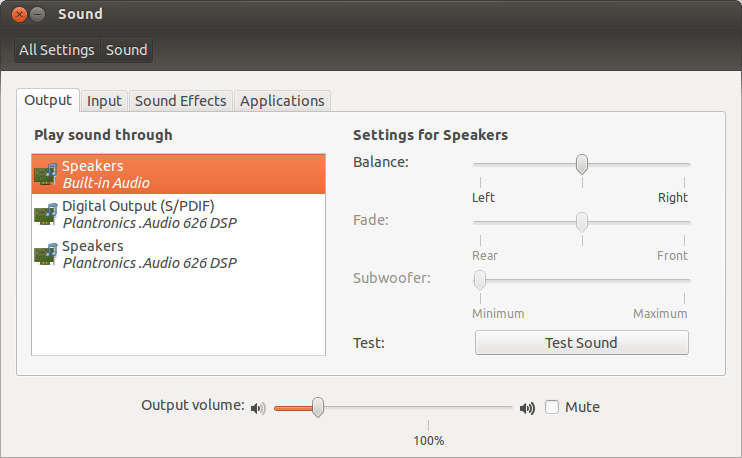Click the Sound breadcrumb button
Viewport: 742px width, 458px height.
click(x=127, y=50)
